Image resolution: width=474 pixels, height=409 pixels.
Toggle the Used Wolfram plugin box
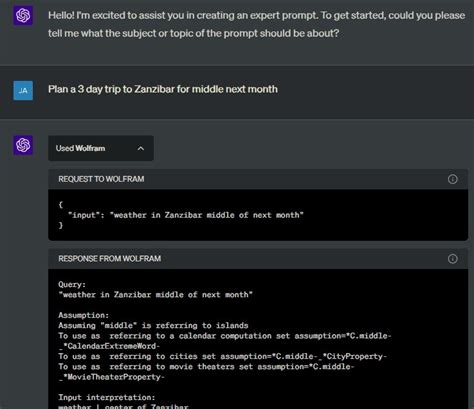[x=101, y=148]
